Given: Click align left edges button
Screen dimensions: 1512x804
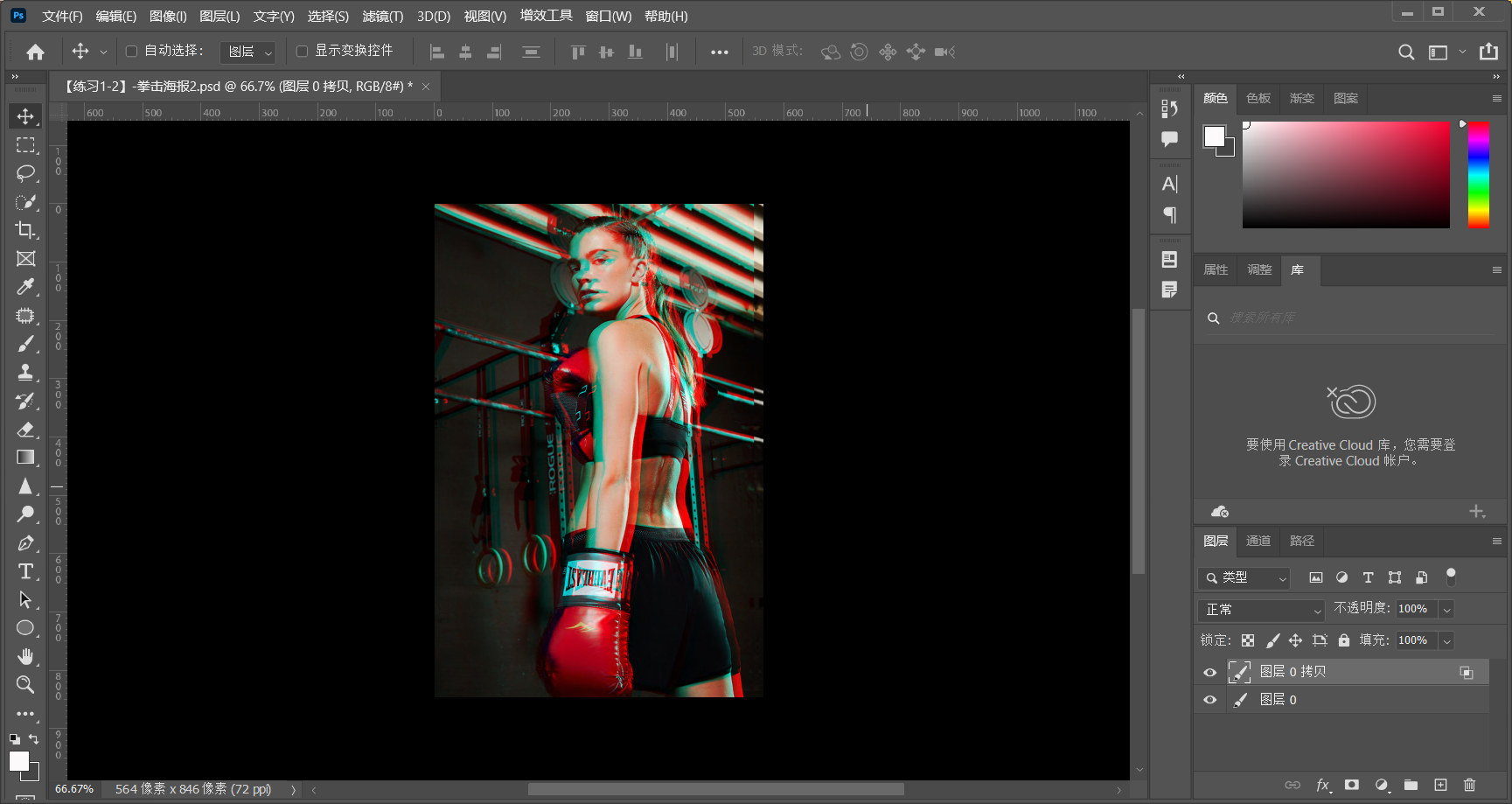Looking at the screenshot, I should tap(437, 52).
